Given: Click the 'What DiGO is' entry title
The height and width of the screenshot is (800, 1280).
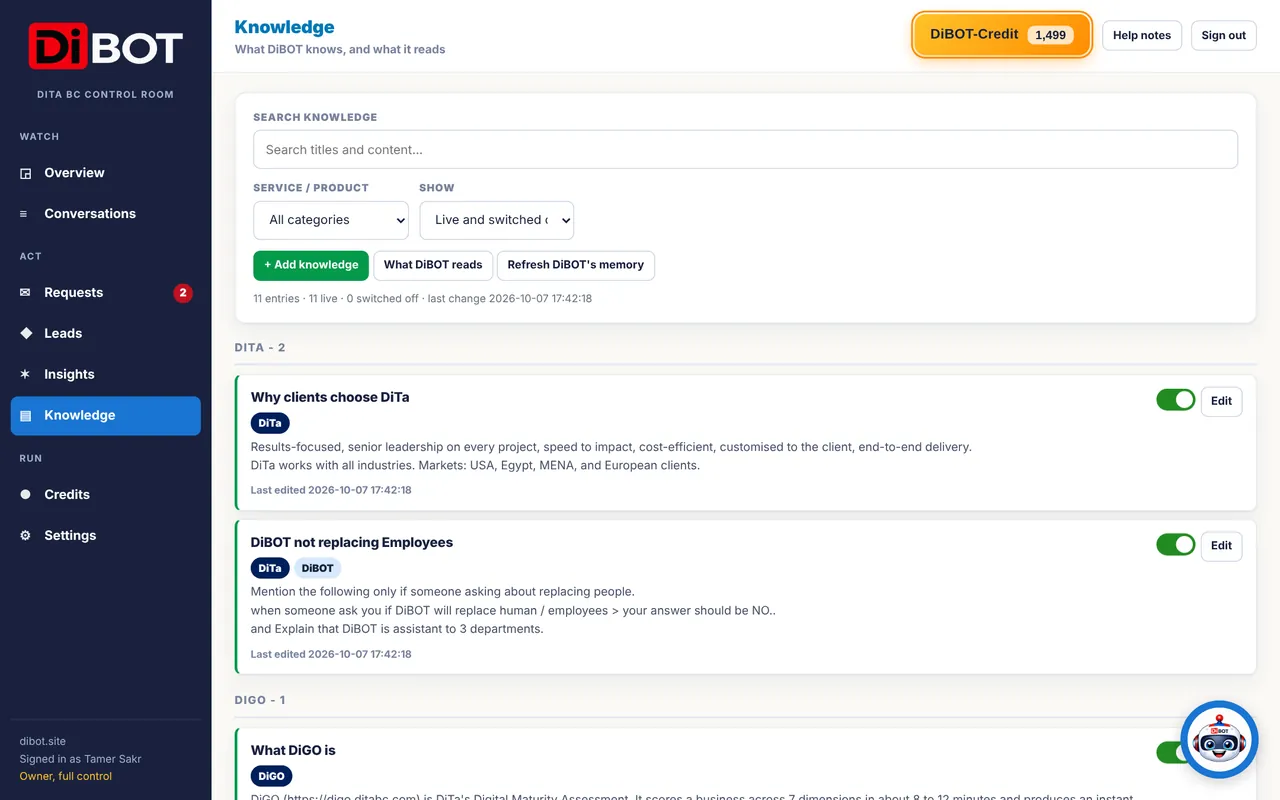Looking at the screenshot, I should coord(293,750).
